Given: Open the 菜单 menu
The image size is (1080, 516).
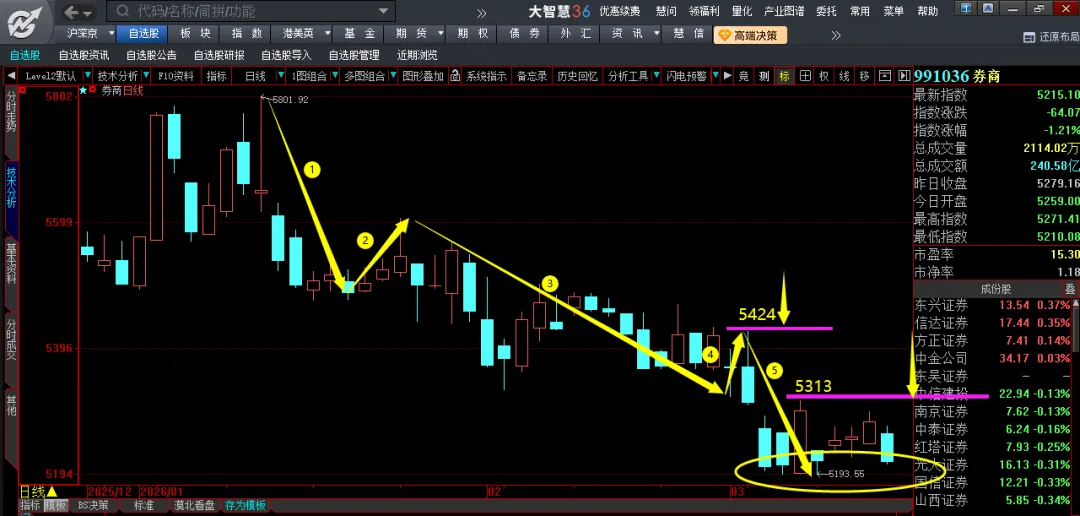Looking at the screenshot, I should point(893,11).
